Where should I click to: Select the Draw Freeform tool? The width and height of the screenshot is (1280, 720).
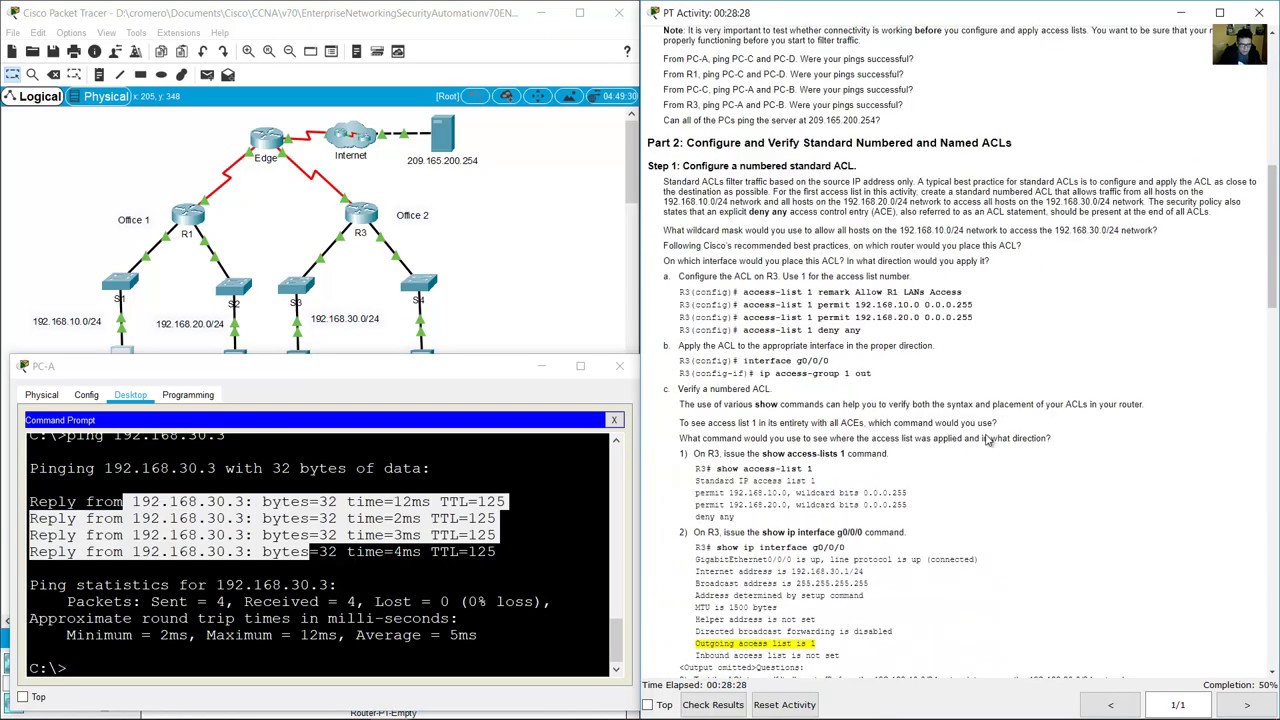(182, 75)
